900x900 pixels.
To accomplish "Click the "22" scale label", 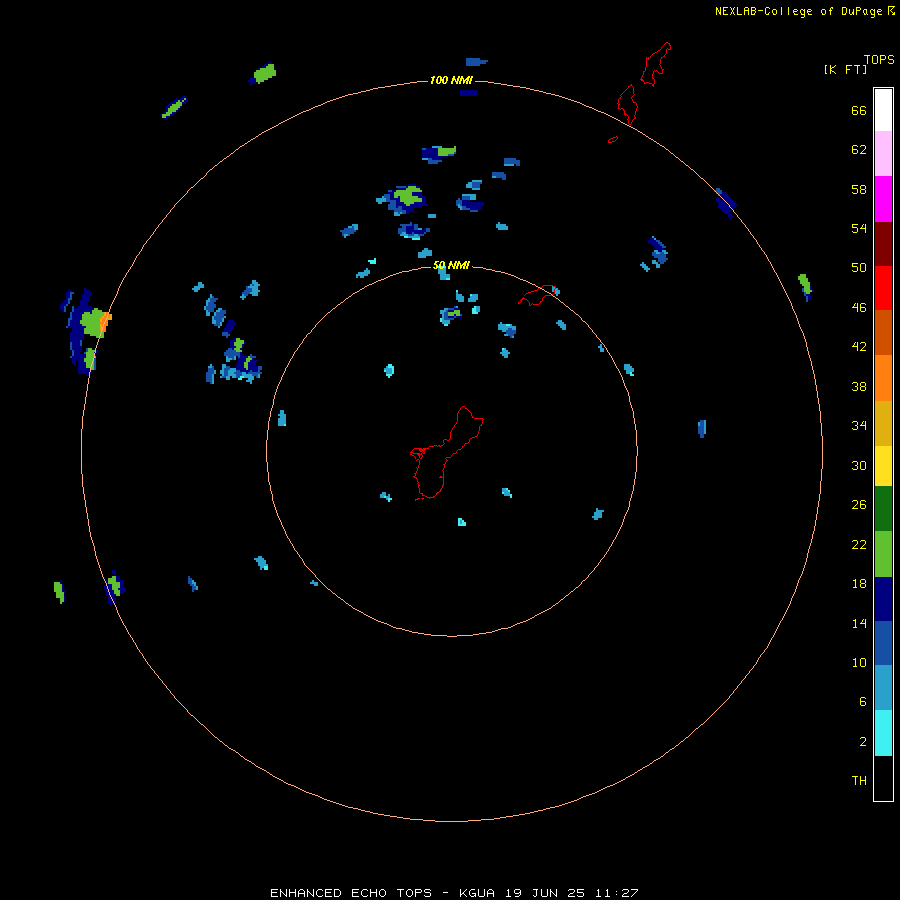I will point(859,544).
